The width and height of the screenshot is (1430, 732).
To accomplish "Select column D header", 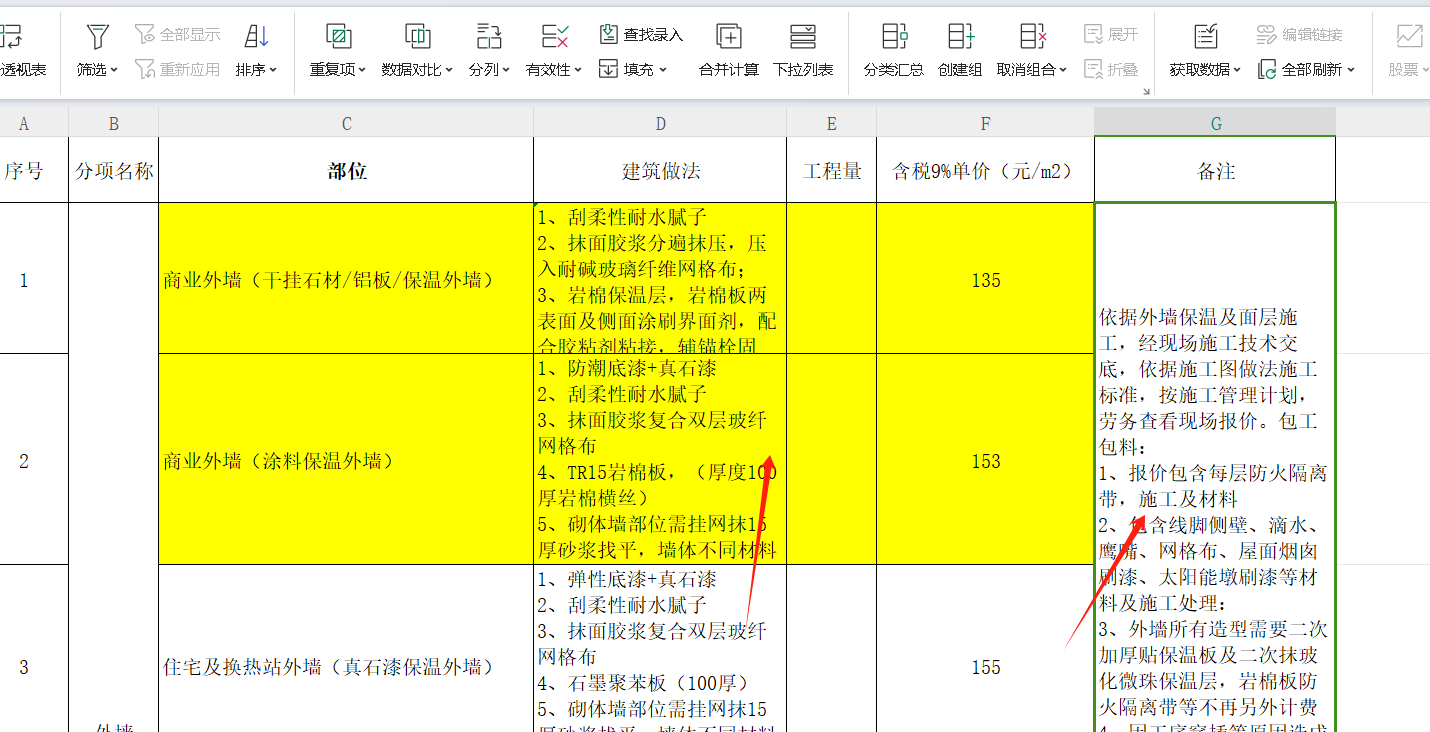I will tap(660, 123).
